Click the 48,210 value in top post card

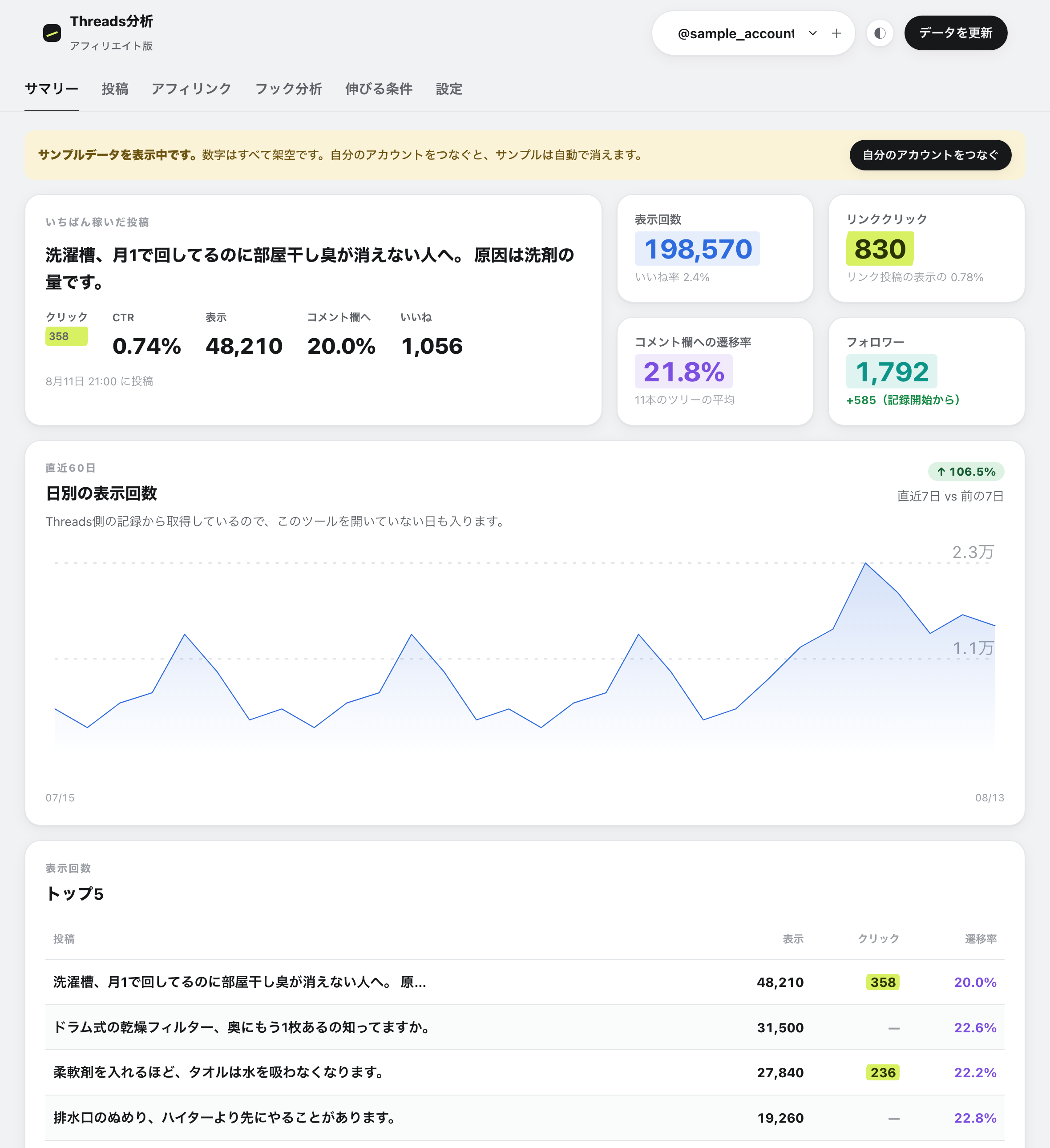click(x=244, y=346)
